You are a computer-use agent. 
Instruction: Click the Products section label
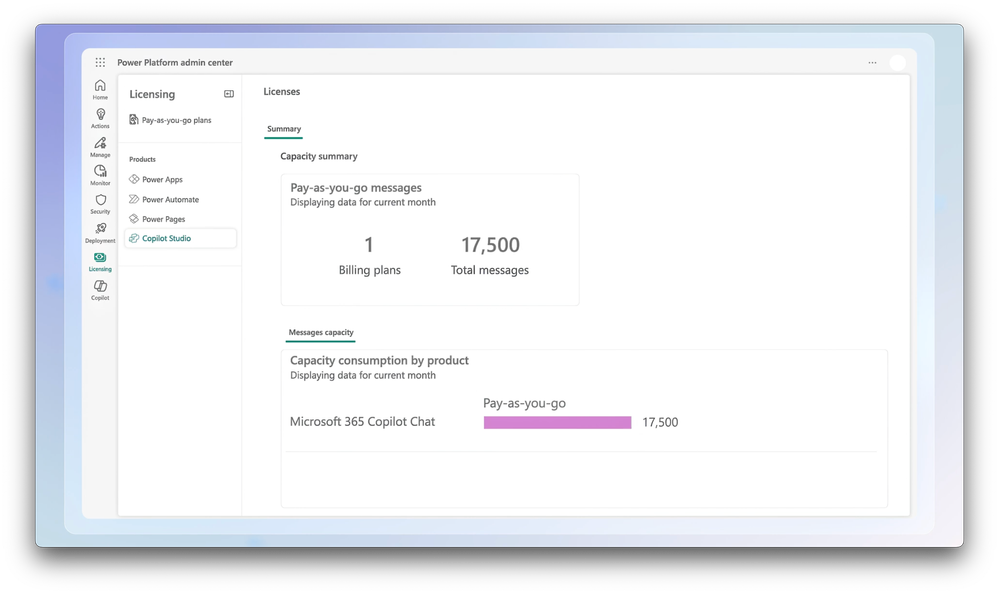[142, 159]
